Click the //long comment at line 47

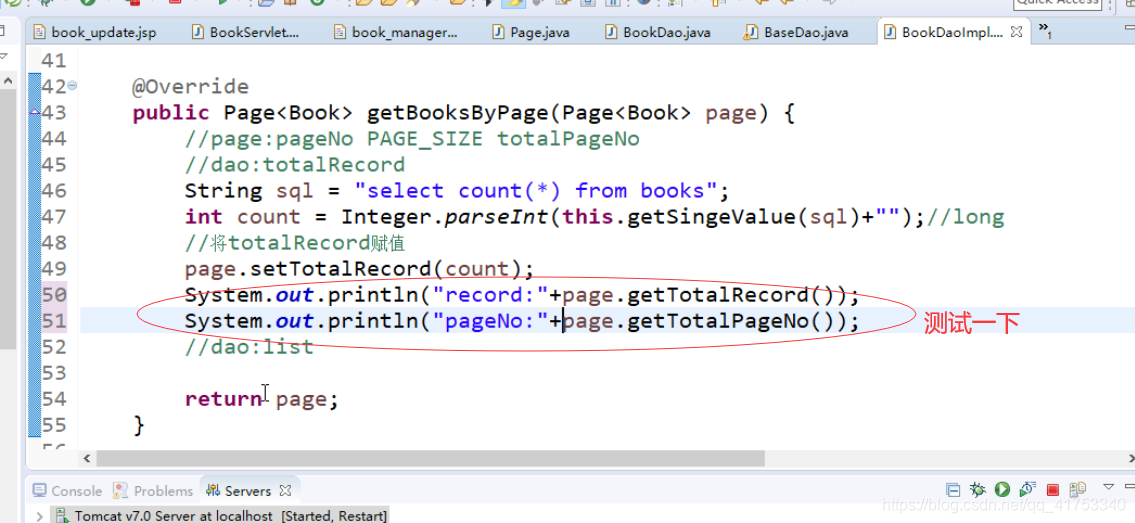pyautogui.click(x=966, y=217)
